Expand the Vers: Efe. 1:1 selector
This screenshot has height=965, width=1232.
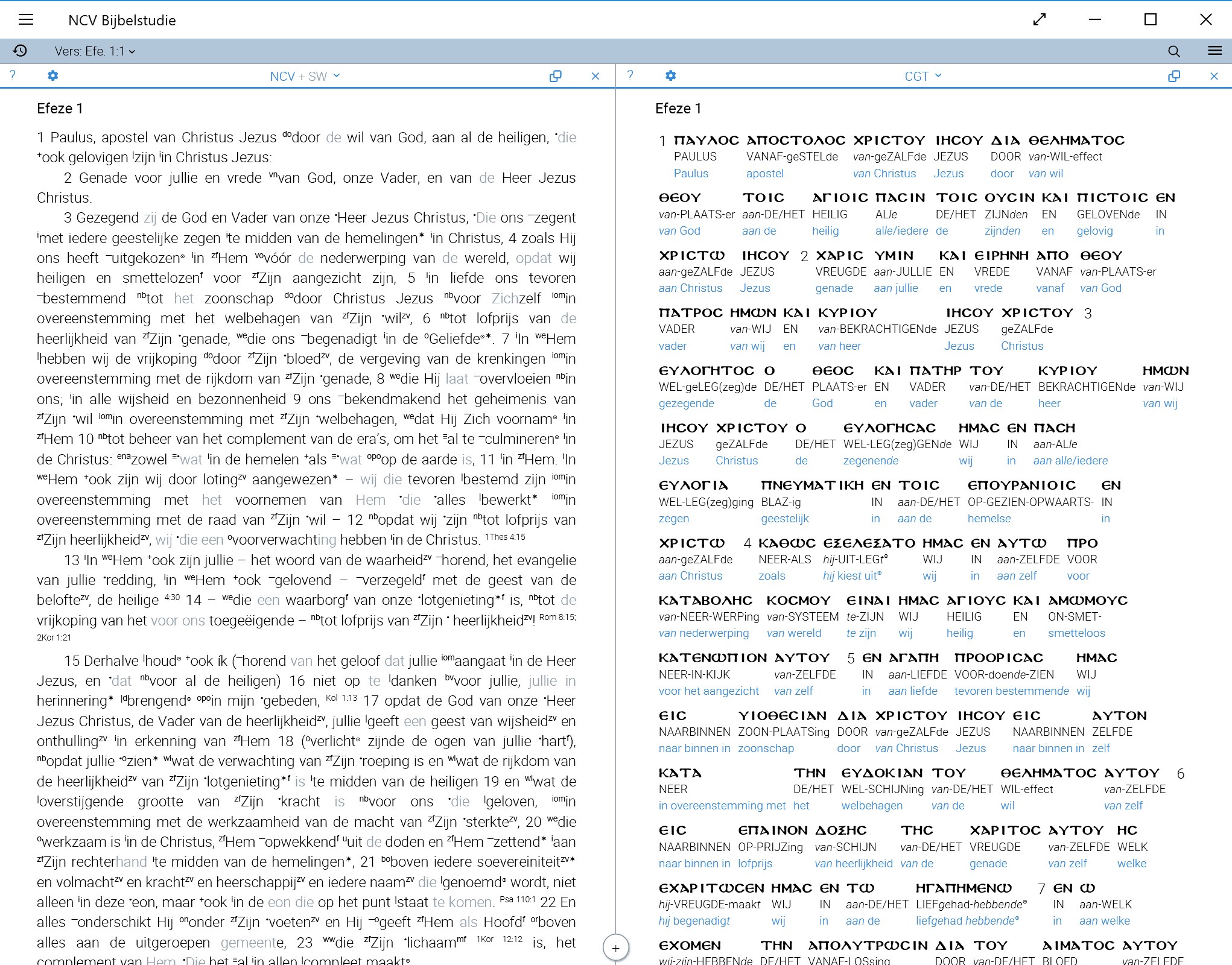click(95, 51)
